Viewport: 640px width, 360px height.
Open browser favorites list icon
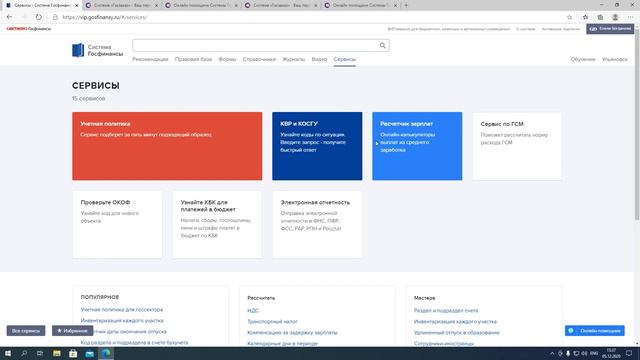pos(585,17)
